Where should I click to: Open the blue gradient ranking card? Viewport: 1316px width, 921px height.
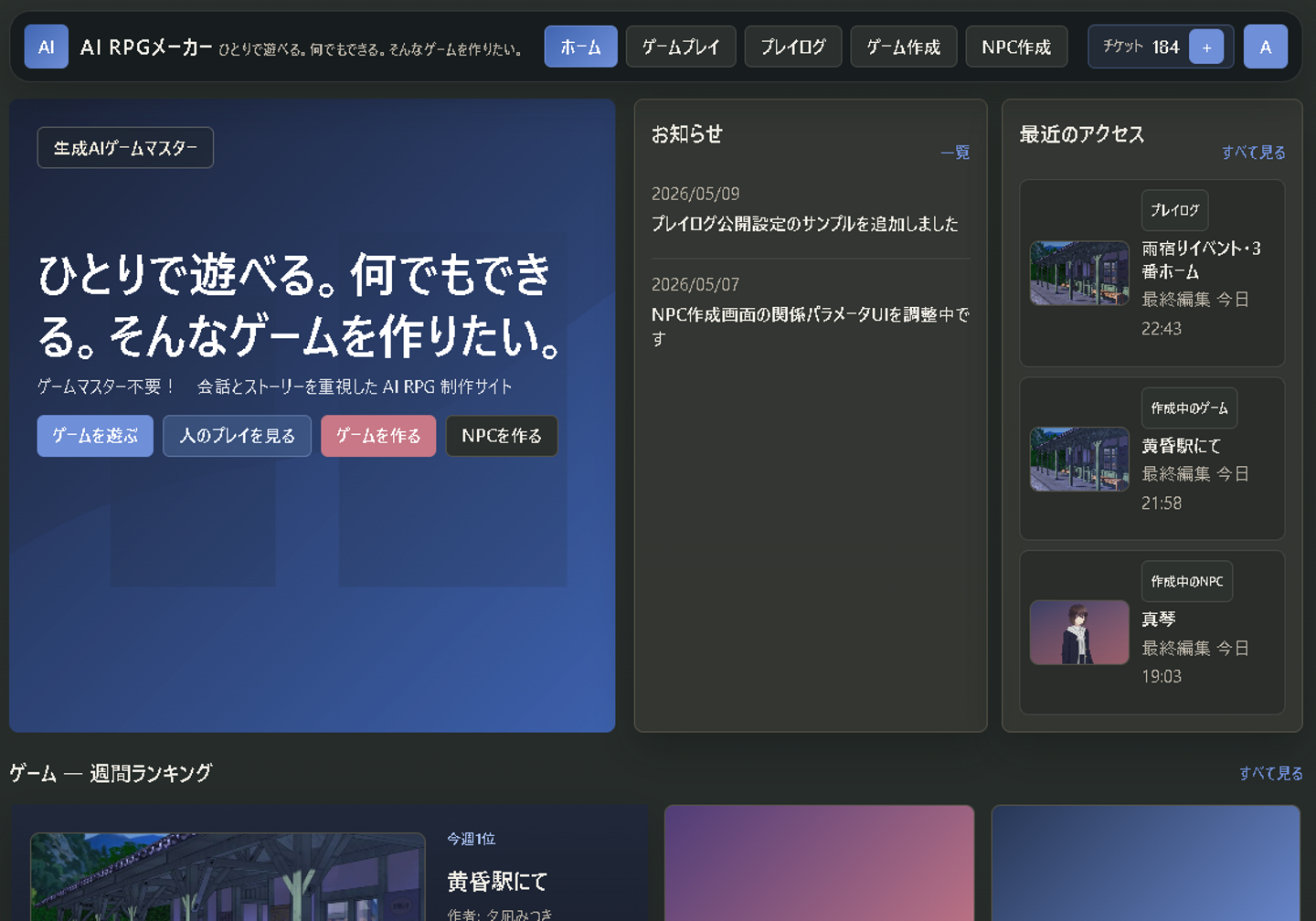[x=1146, y=863]
